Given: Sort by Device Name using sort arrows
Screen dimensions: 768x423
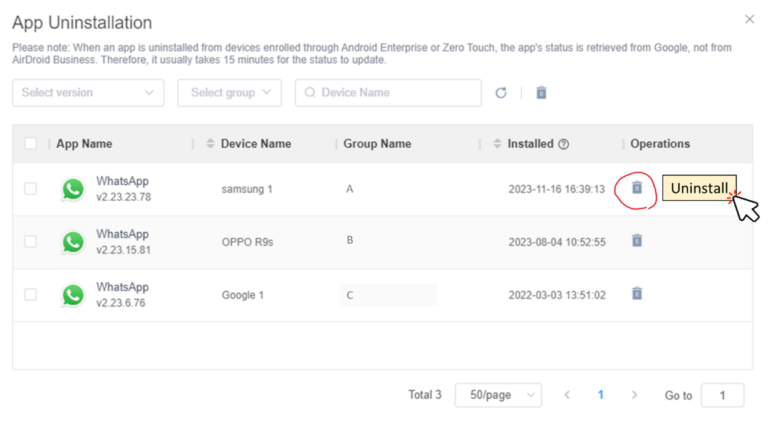Looking at the screenshot, I should pos(210,143).
